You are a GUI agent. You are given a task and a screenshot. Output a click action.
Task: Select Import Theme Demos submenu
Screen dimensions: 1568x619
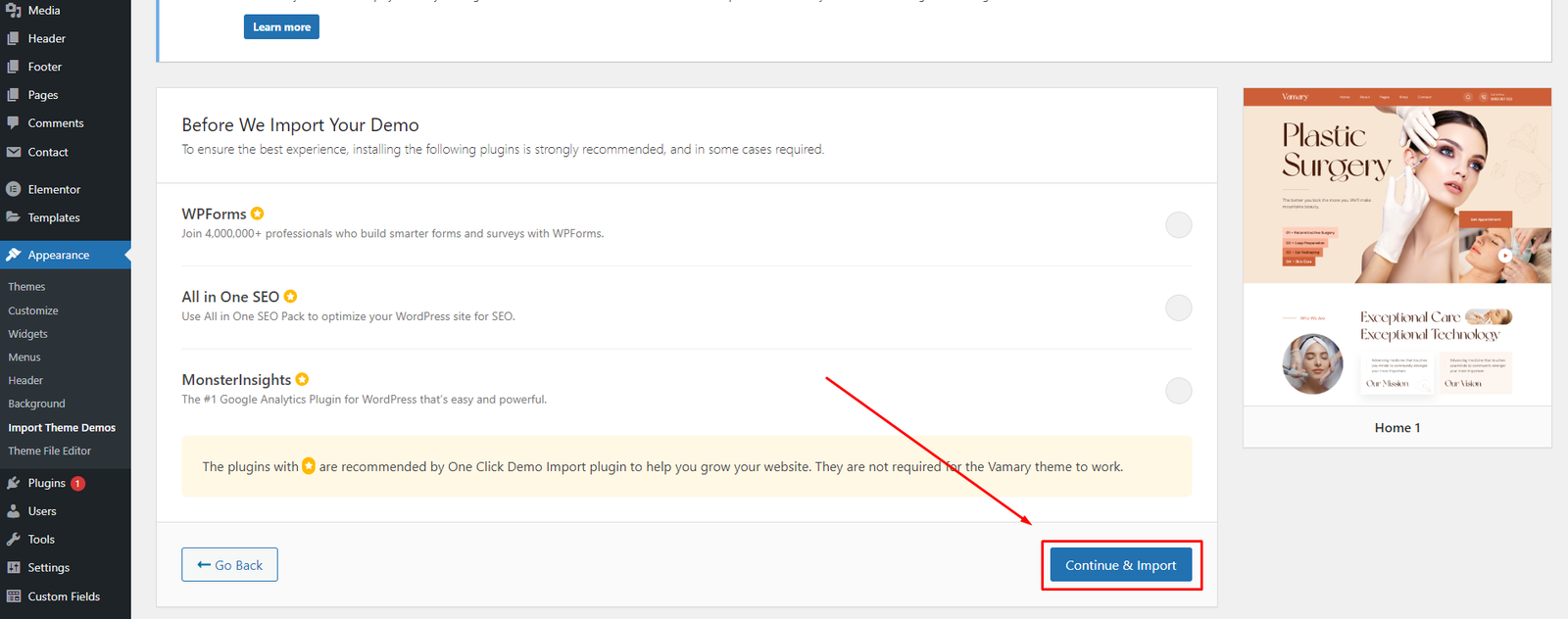tap(62, 428)
